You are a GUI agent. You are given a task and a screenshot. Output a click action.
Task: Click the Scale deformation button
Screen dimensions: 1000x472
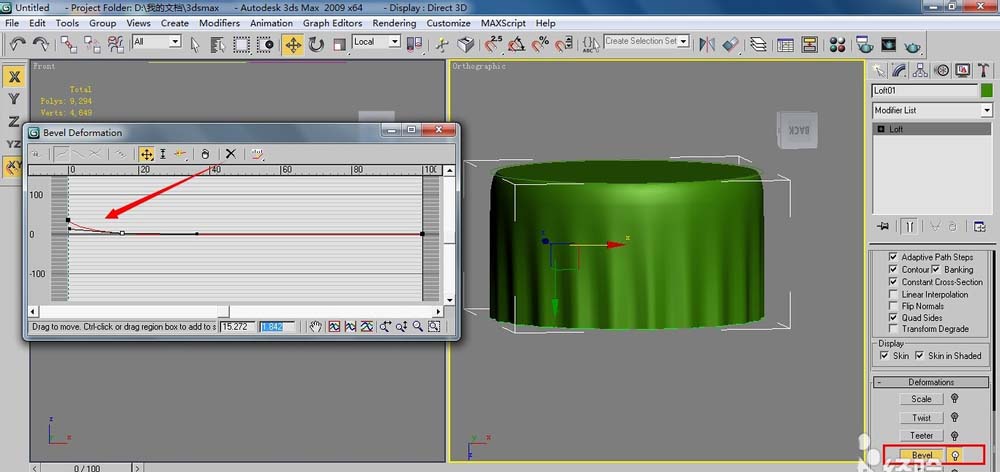921,399
